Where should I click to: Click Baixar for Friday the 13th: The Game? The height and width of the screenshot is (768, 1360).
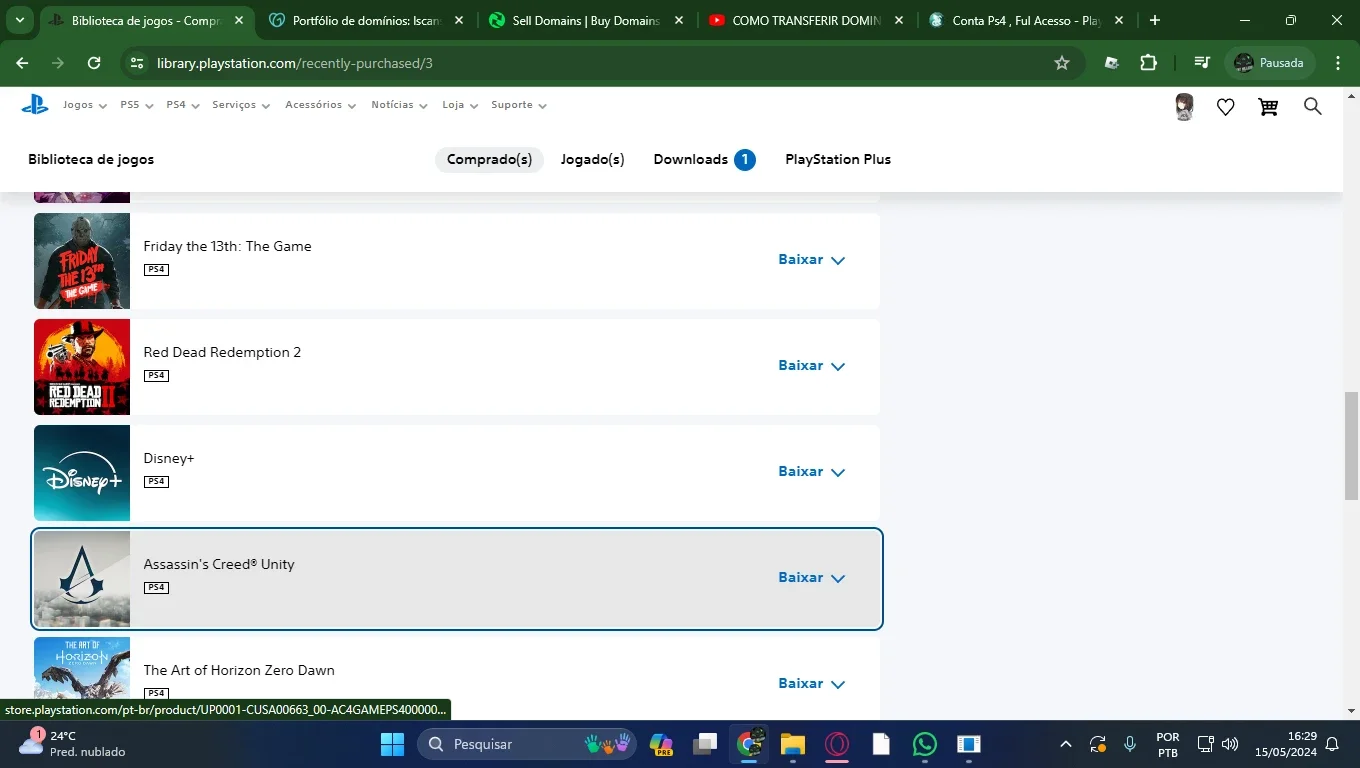(x=812, y=260)
